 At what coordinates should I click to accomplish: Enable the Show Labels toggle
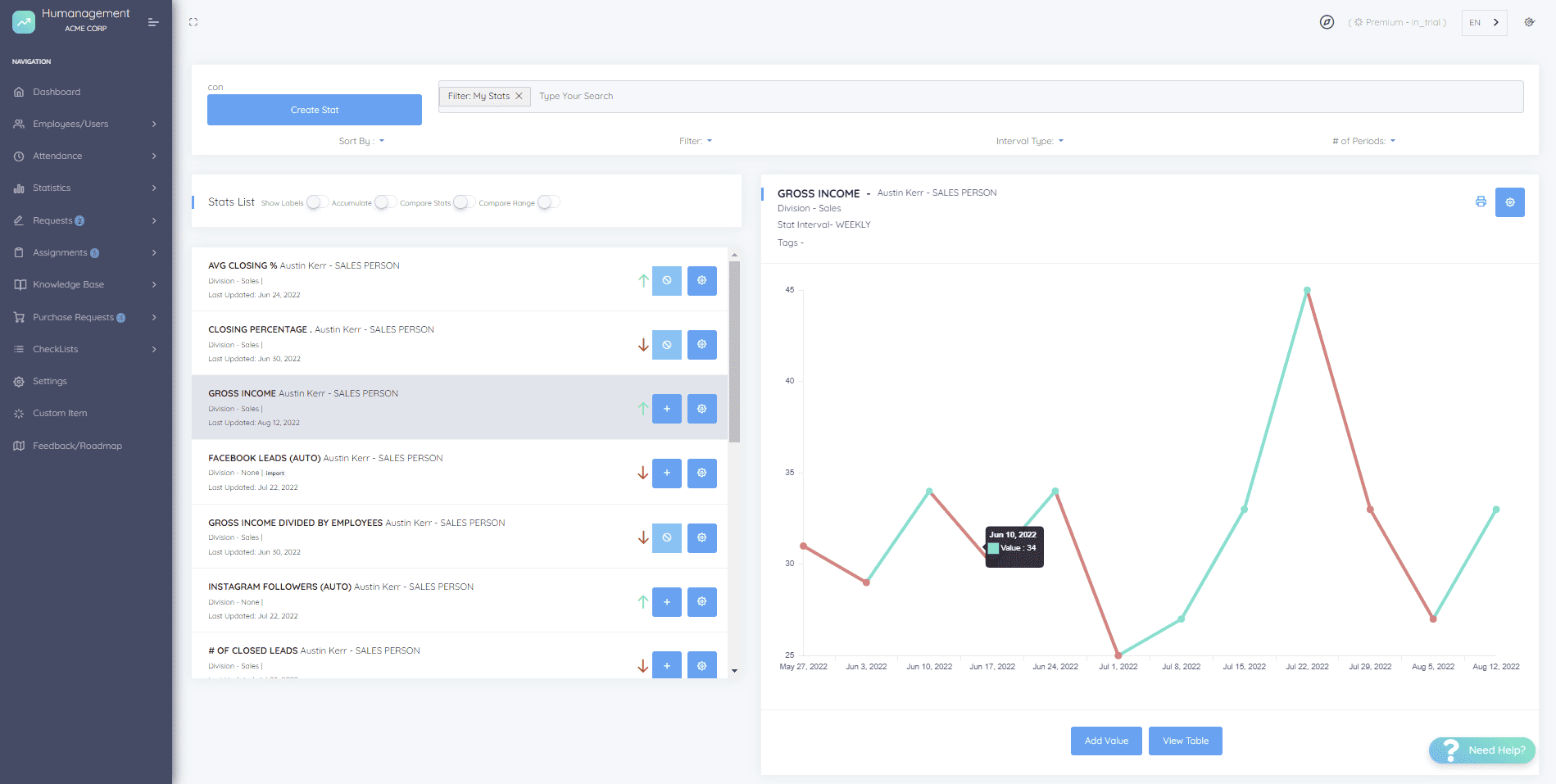(317, 202)
